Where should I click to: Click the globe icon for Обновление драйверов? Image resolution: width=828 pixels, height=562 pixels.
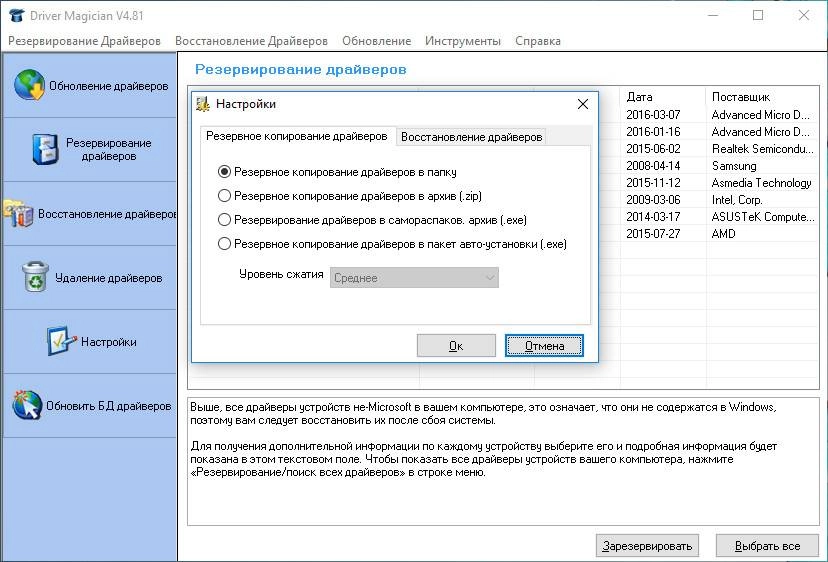click(x=29, y=85)
